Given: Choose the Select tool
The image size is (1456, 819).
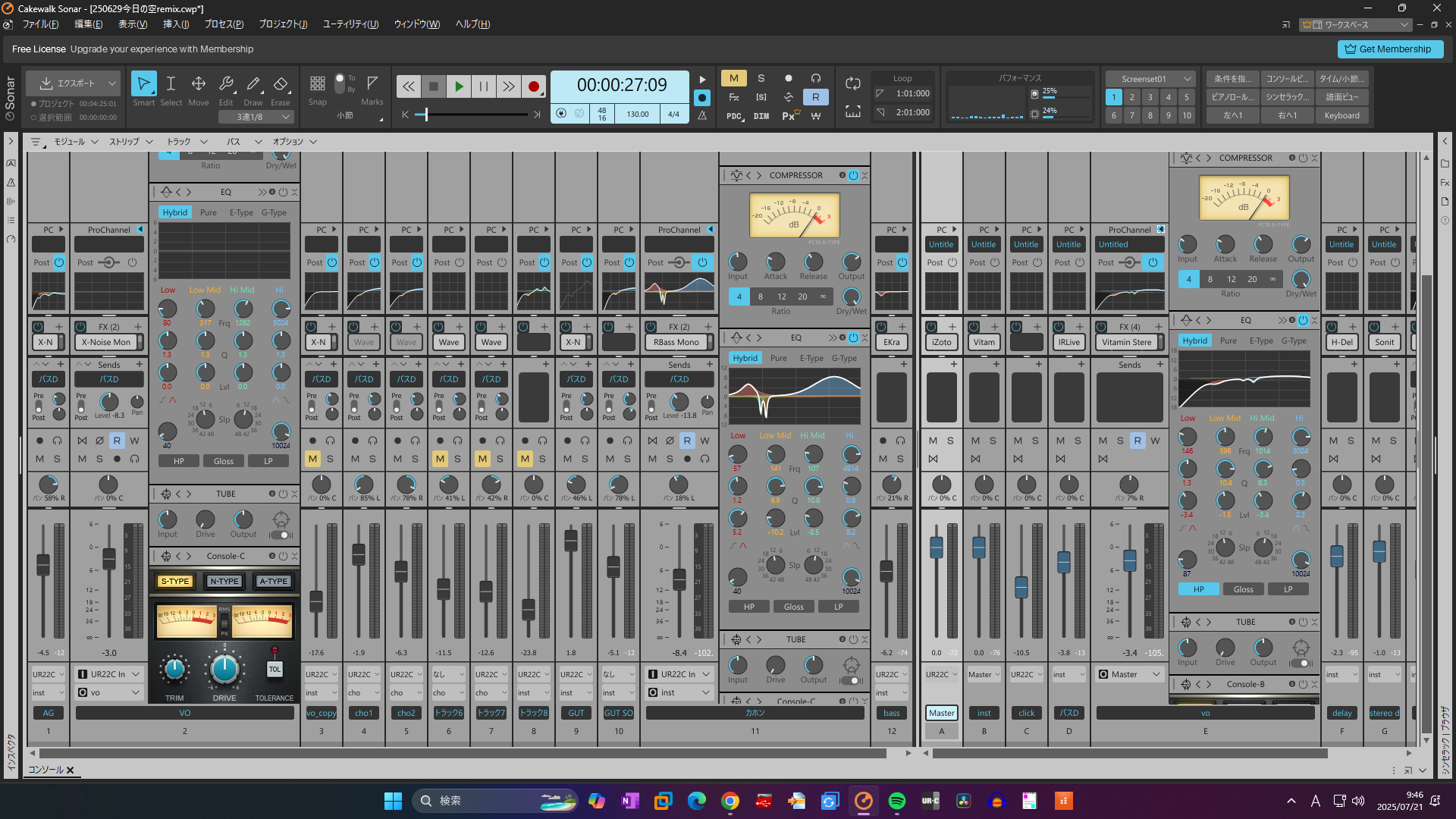Looking at the screenshot, I should tap(171, 89).
